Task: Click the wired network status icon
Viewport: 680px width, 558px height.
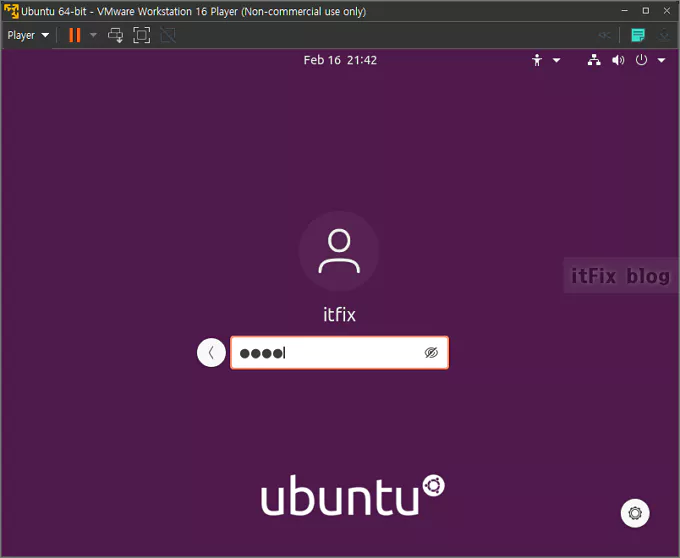Action: [x=594, y=60]
